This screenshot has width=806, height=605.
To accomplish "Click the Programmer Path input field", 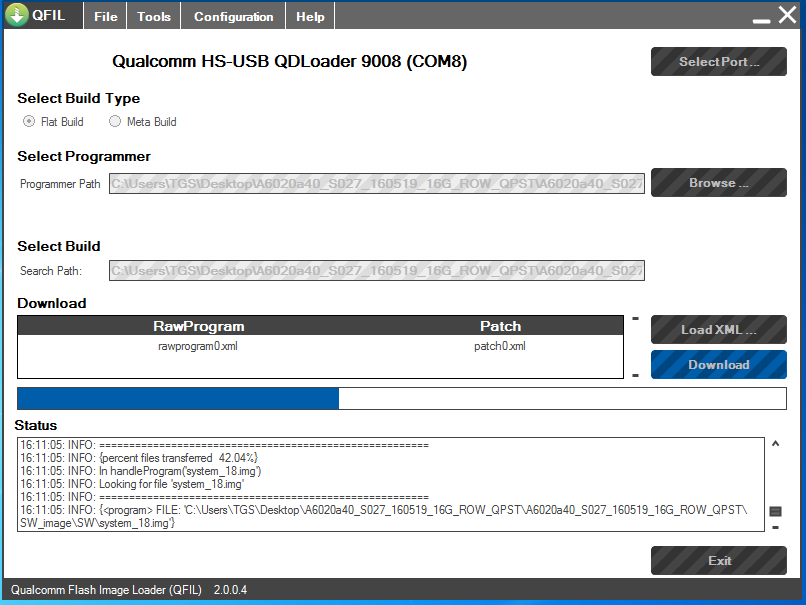I will click(377, 184).
